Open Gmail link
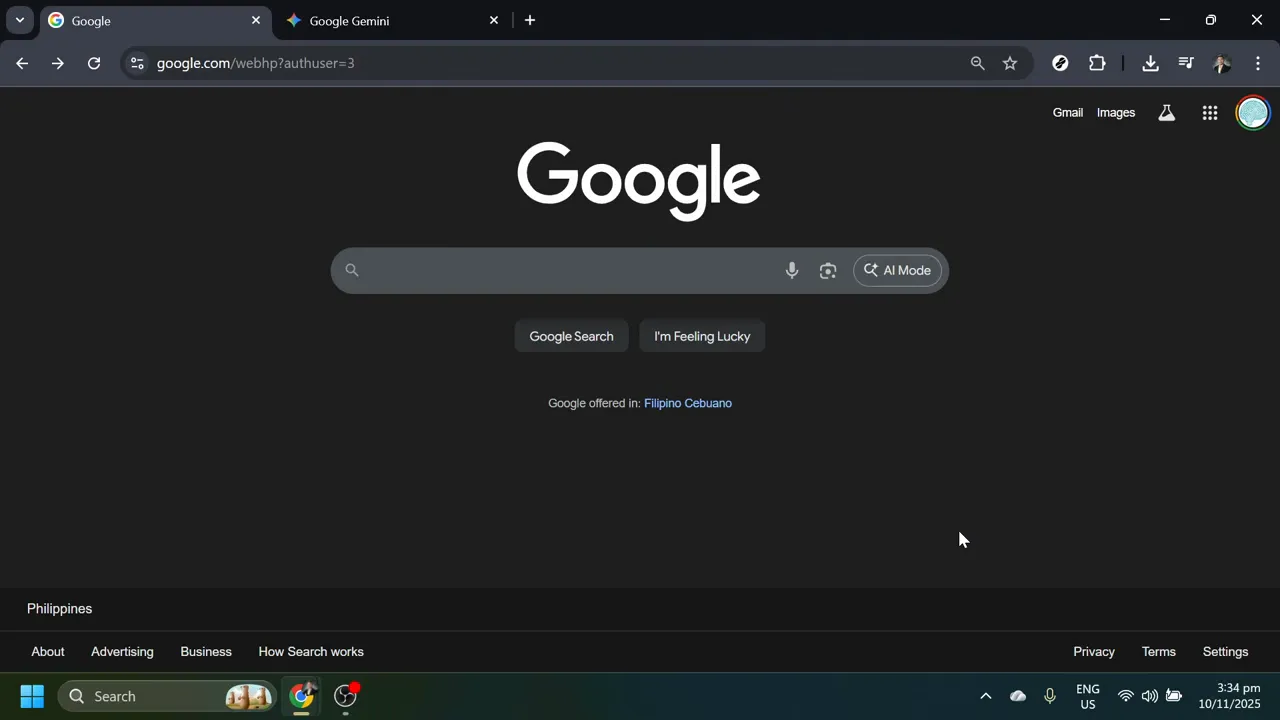Screen dimensions: 1280x720 (x=1067, y=113)
